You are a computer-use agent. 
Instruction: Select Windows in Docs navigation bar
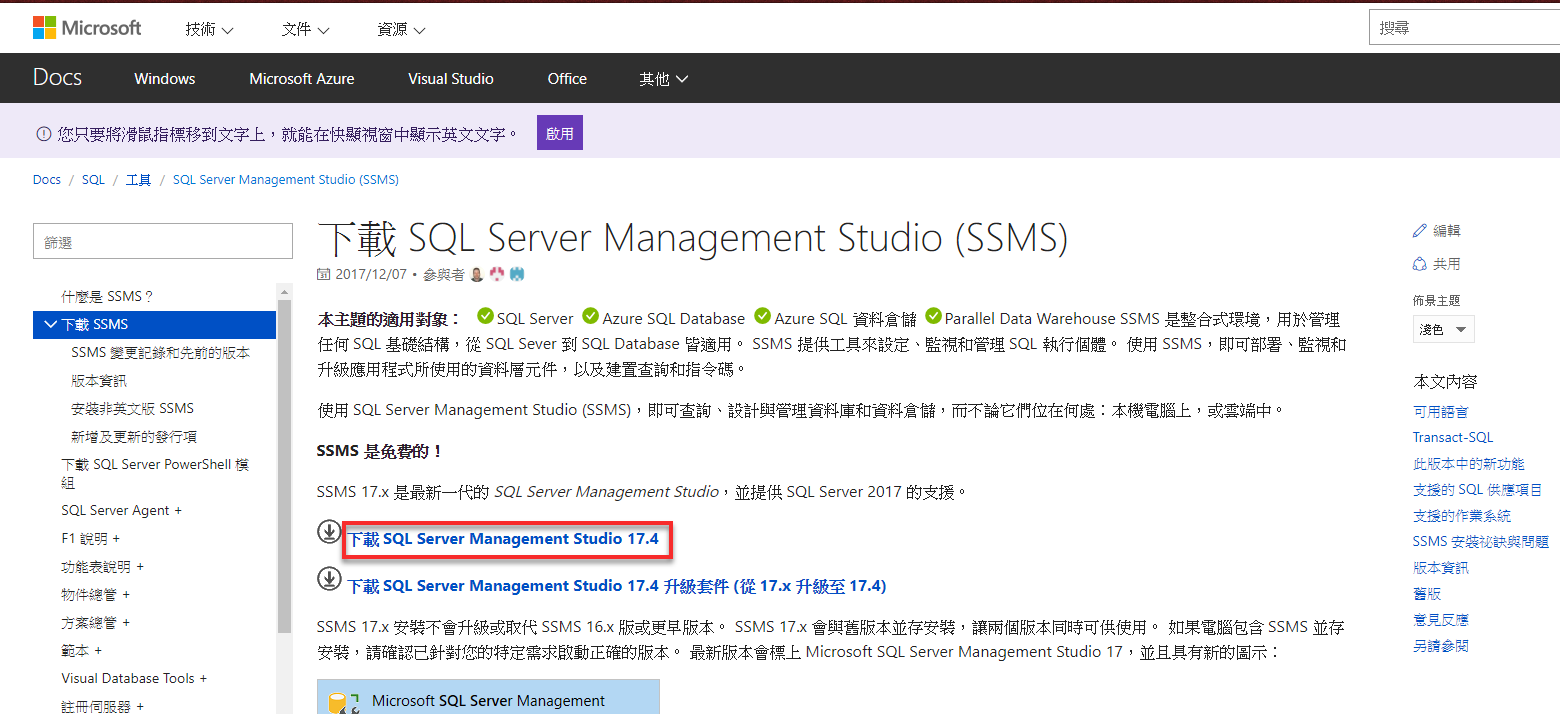(165, 79)
